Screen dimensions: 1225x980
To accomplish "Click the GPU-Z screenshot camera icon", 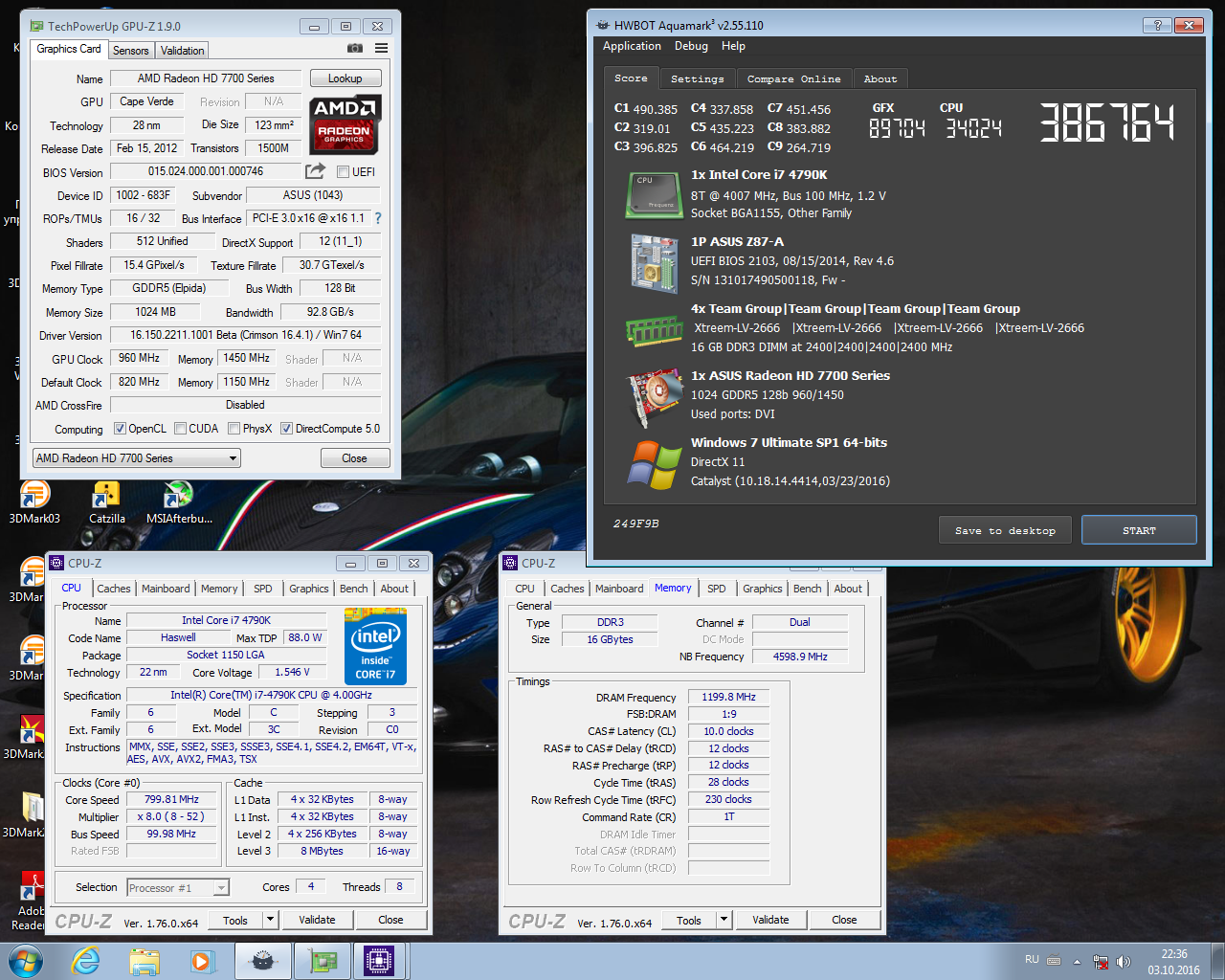I will pyautogui.click(x=355, y=48).
